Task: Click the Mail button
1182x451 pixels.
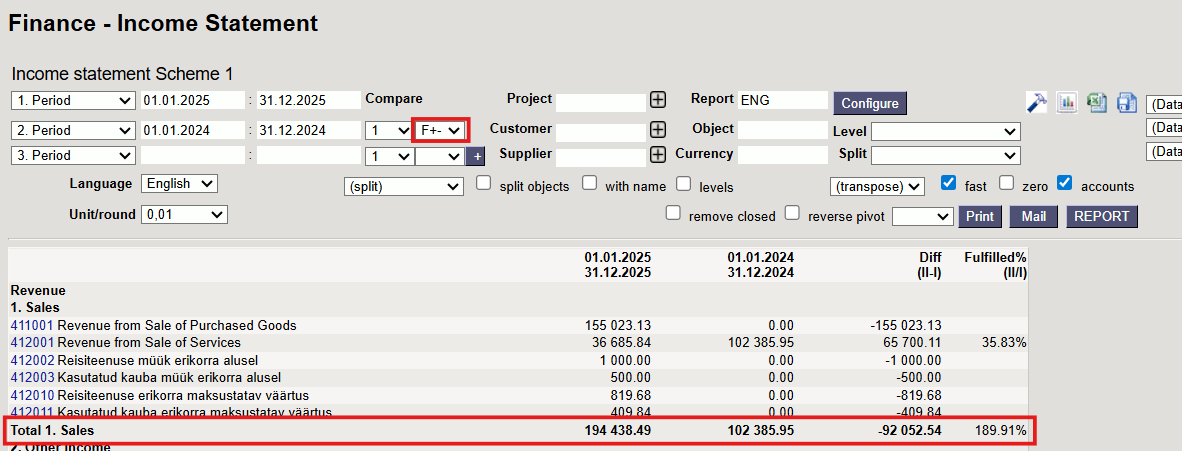Action: (x=1033, y=216)
